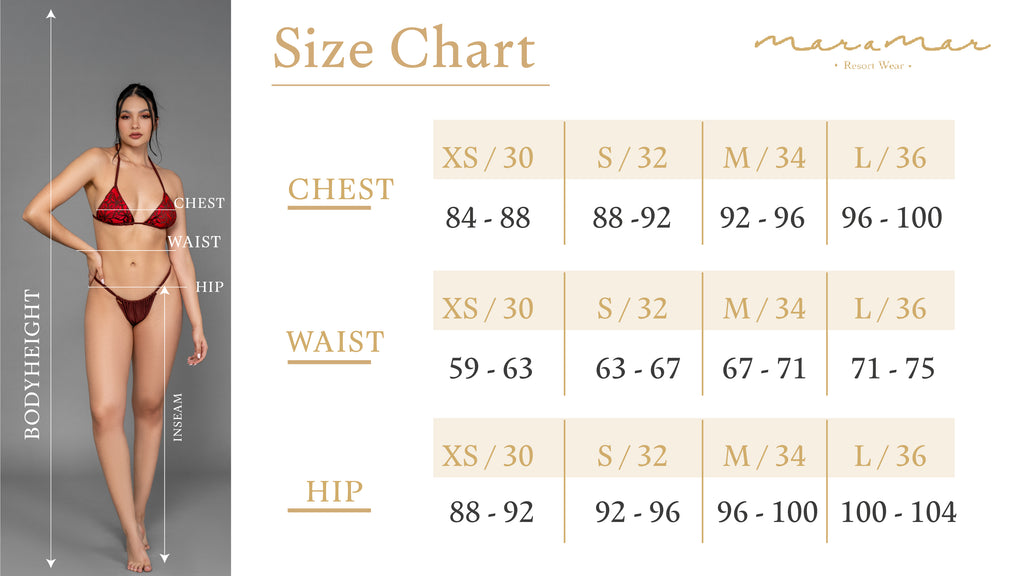Click the Resort Wear tagline
The height and width of the screenshot is (576, 1024).
[x=873, y=66]
